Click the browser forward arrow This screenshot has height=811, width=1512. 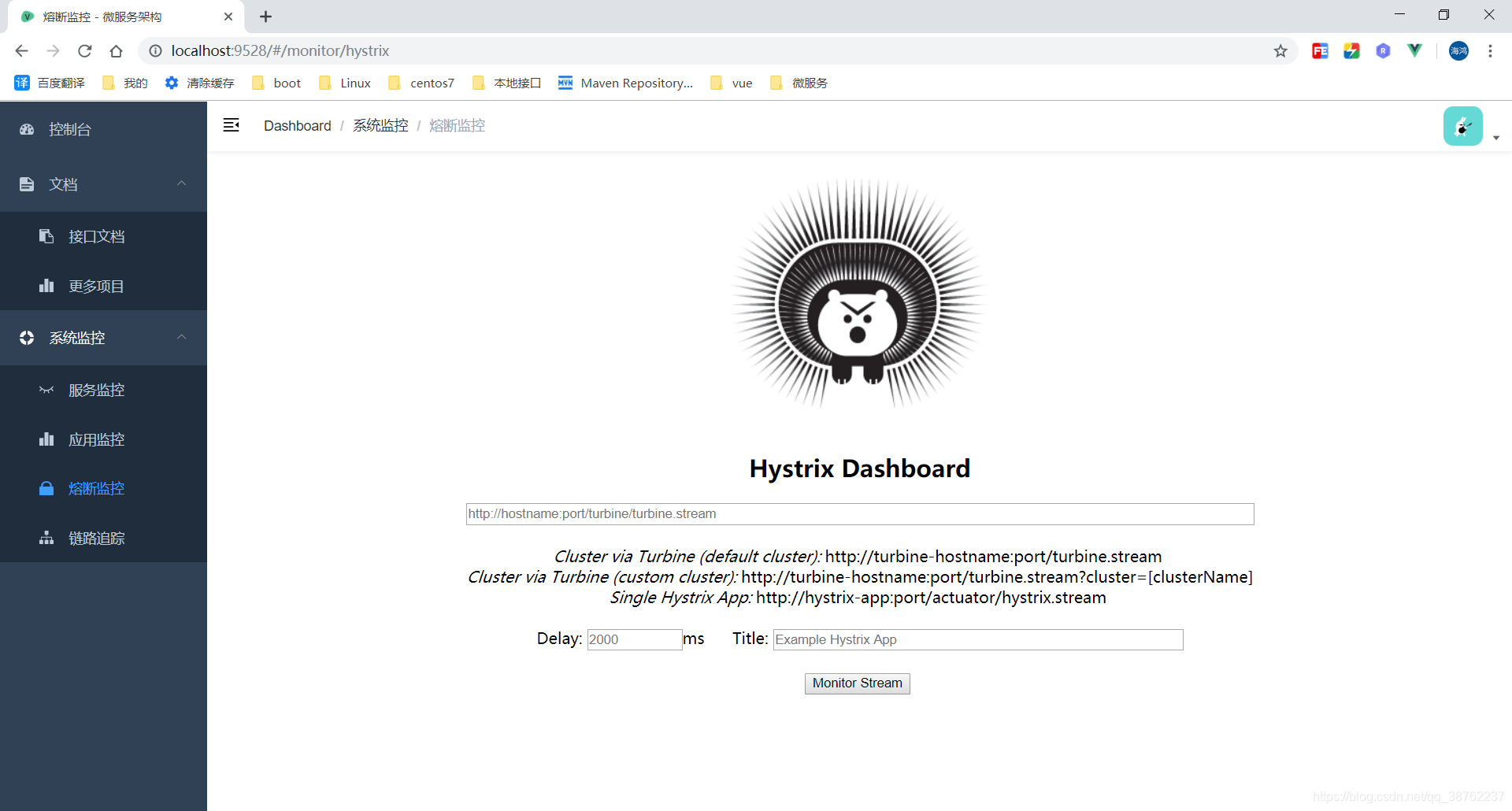(x=53, y=51)
